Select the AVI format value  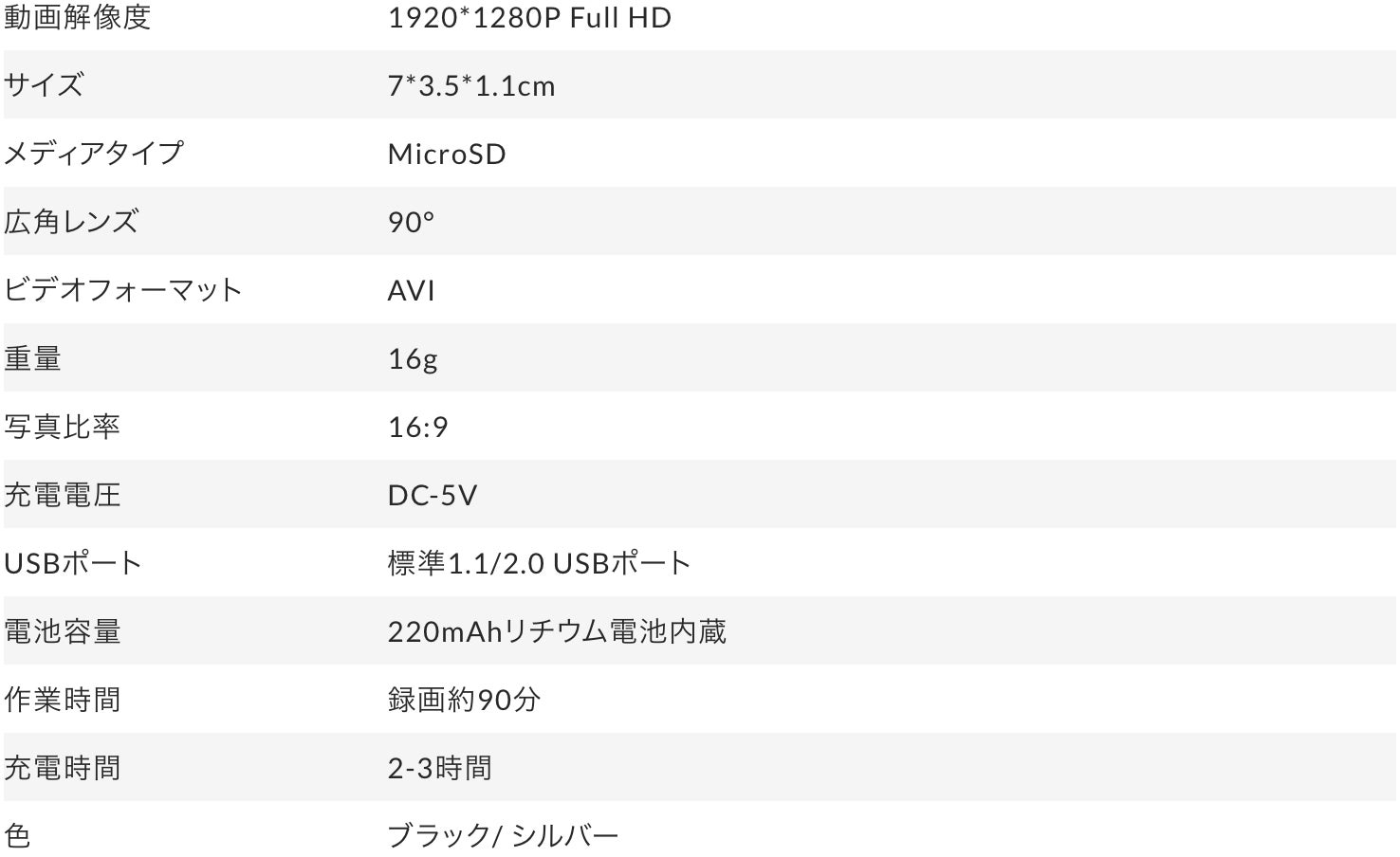coord(411,291)
